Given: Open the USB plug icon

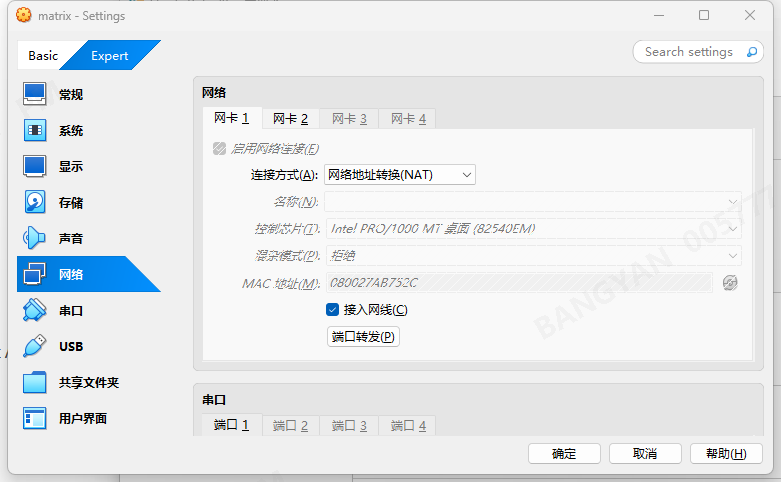Looking at the screenshot, I should (x=34, y=346).
